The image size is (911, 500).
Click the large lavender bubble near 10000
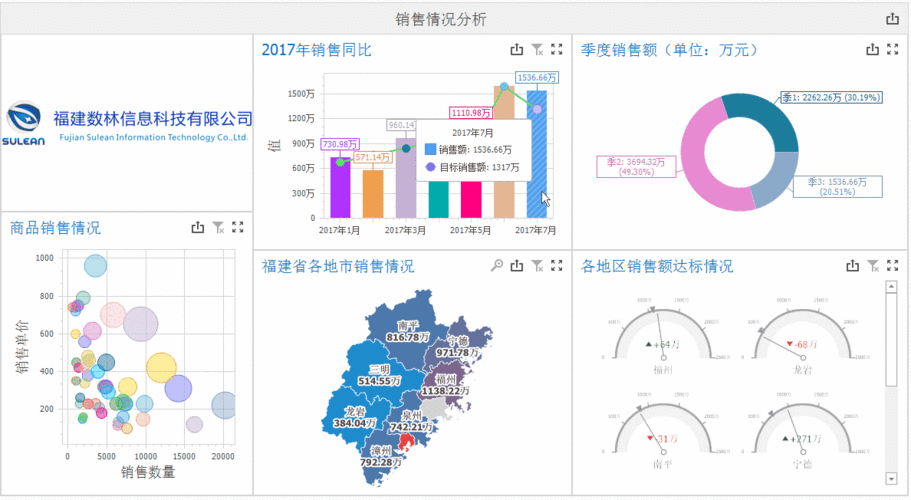click(x=141, y=324)
